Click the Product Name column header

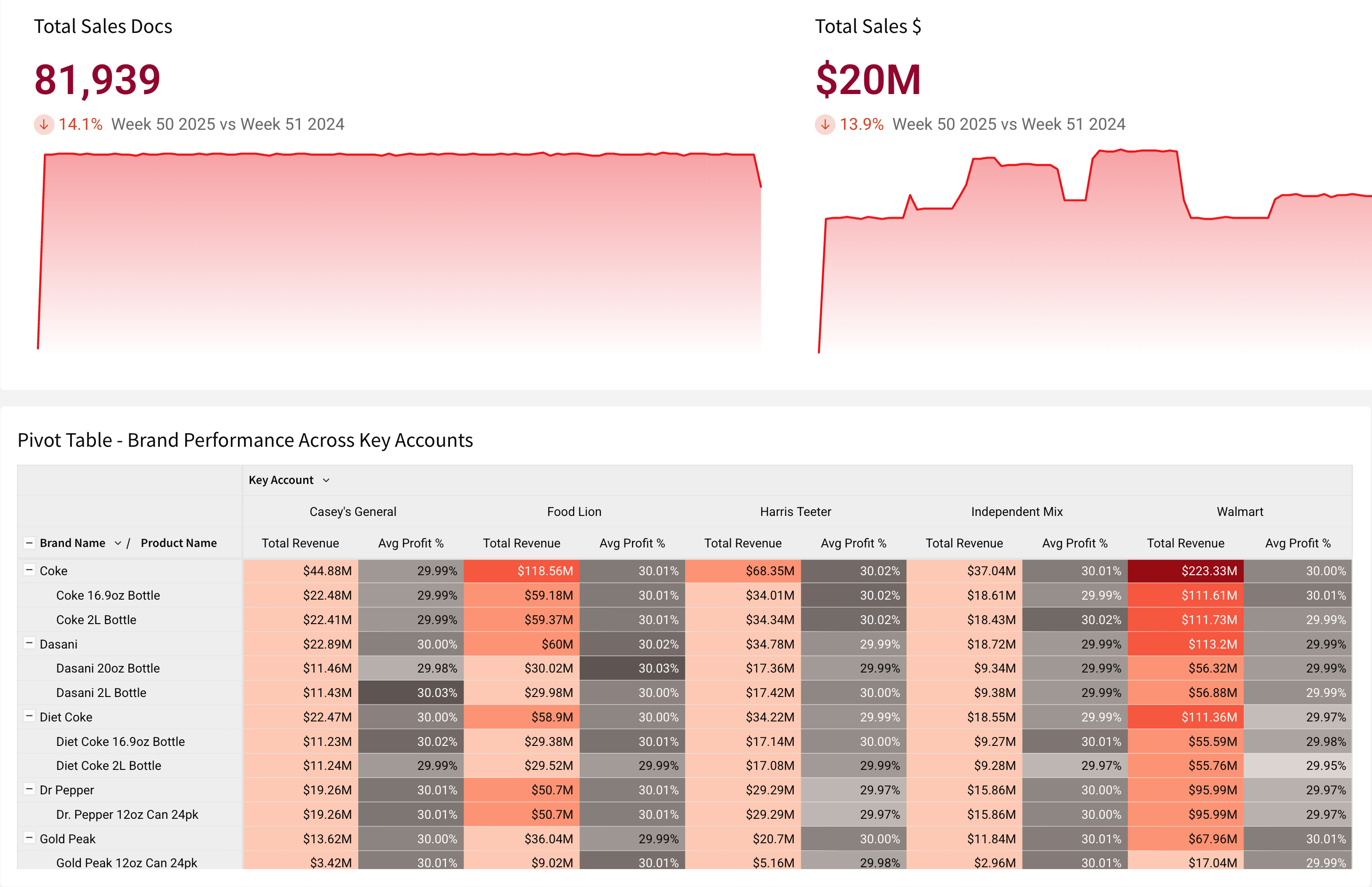click(x=179, y=543)
